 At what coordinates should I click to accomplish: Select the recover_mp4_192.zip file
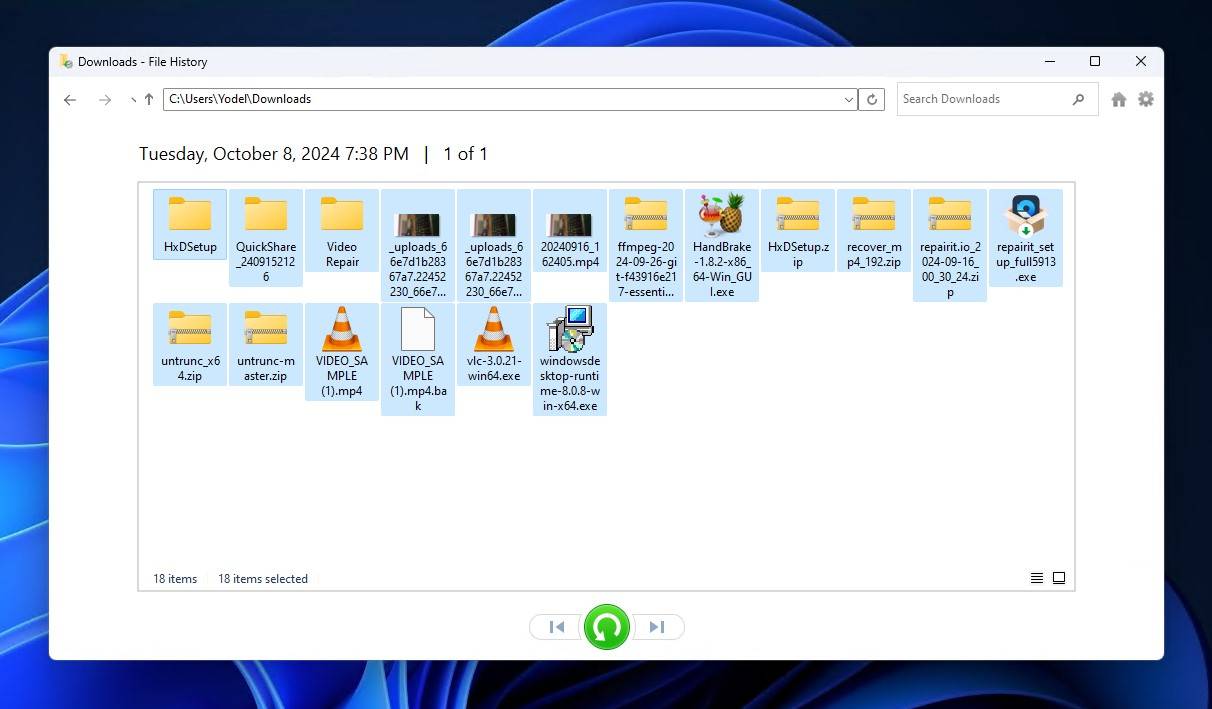coord(874,231)
